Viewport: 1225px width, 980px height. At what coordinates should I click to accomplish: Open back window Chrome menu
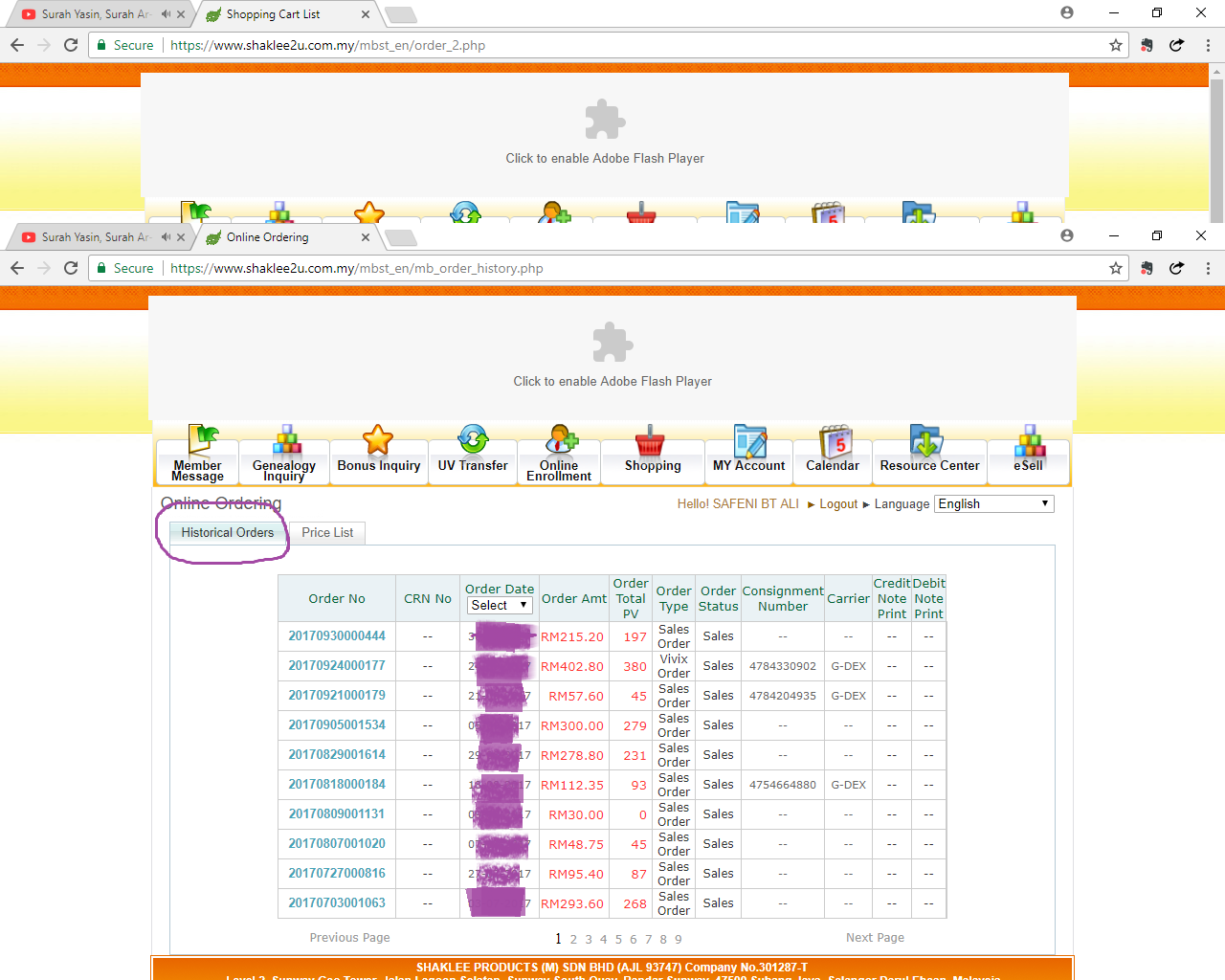coord(1208,45)
